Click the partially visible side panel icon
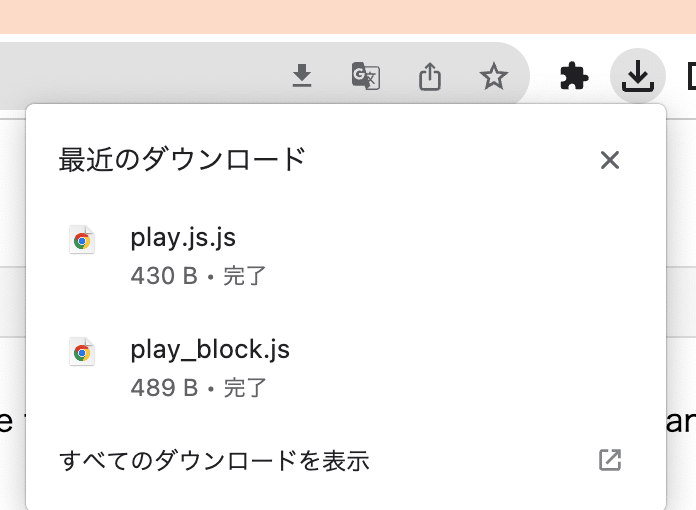The width and height of the screenshot is (696, 510). 691,76
